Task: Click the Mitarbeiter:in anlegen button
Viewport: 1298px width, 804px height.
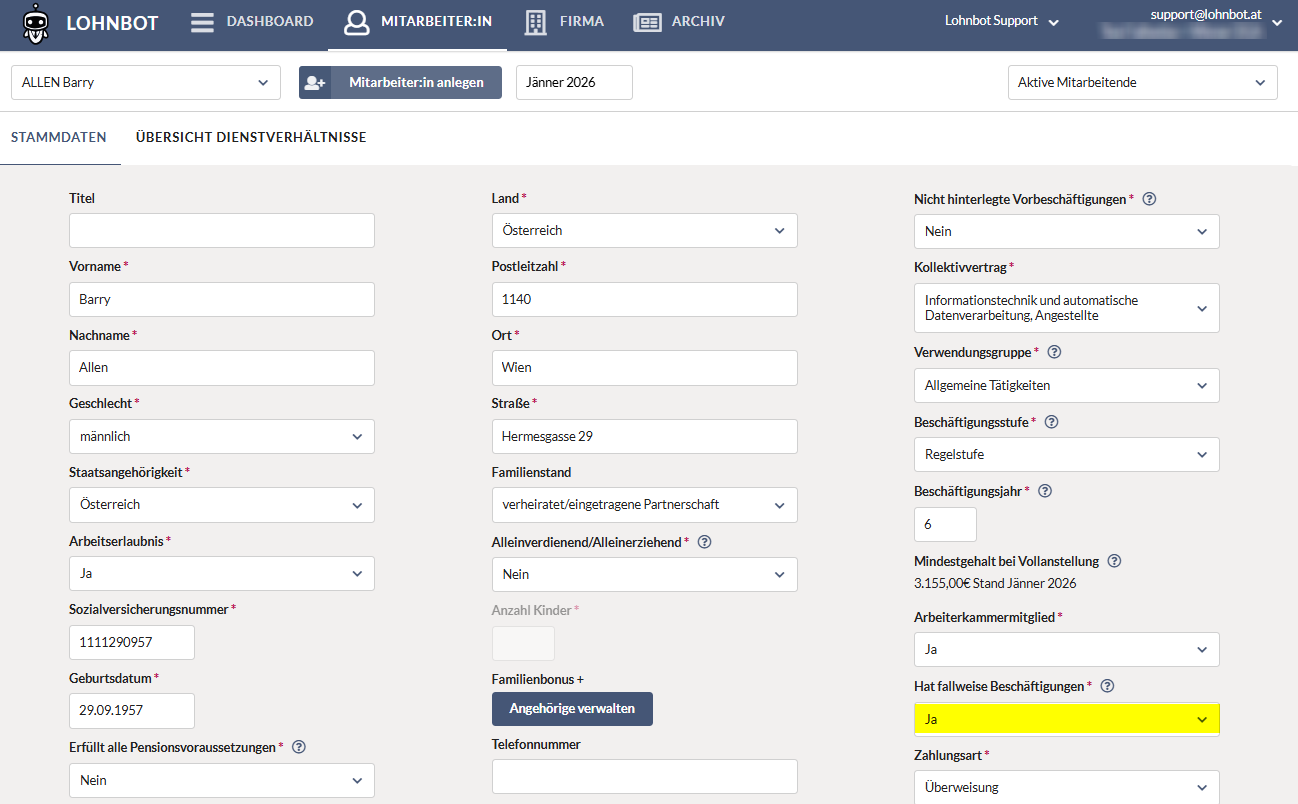Action: [x=400, y=83]
